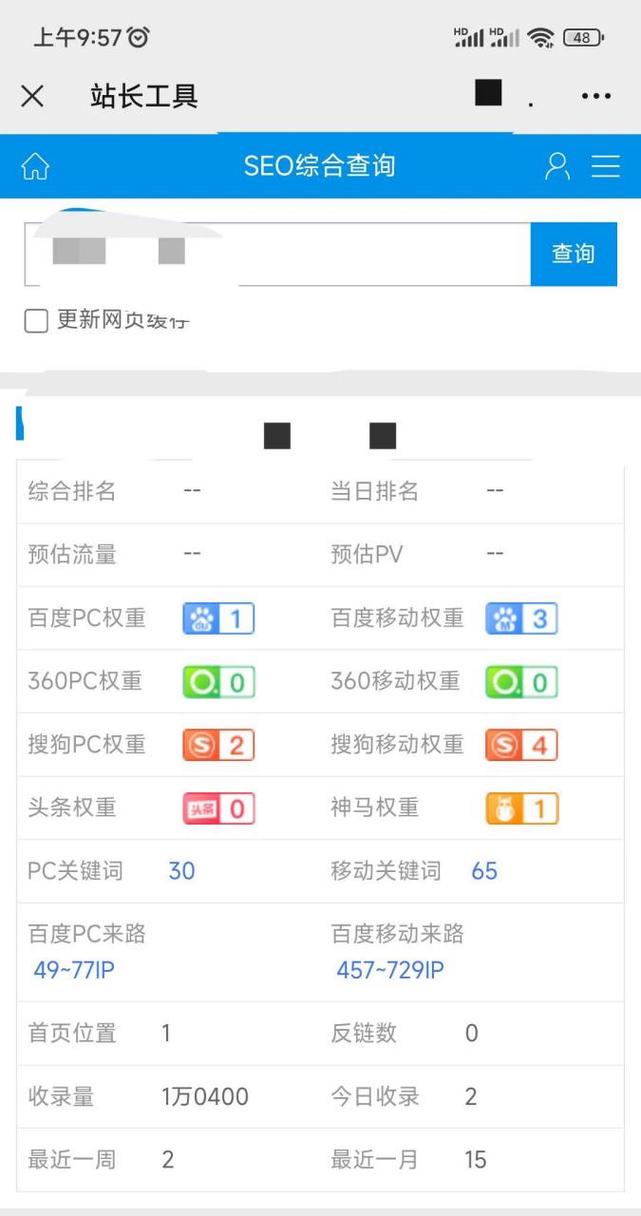This screenshot has width=641, height=1216.
Task: Open the PC keywords count 30 link
Action: tap(182, 871)
